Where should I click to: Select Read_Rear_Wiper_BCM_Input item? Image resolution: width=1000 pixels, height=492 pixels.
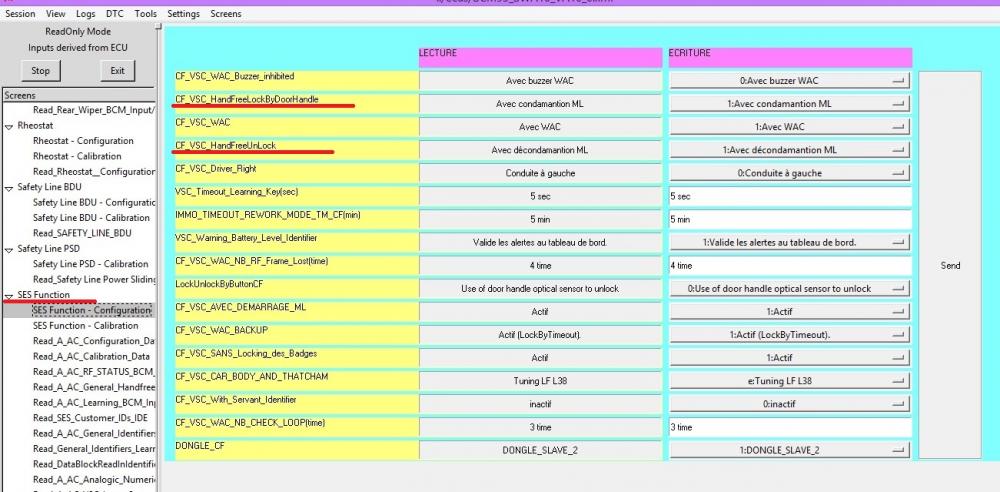pos(93,110)
